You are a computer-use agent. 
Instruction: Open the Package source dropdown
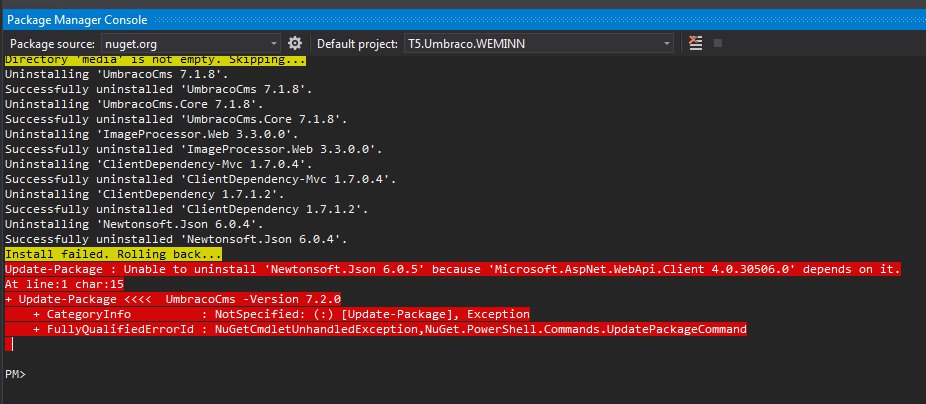pos(191,43)
